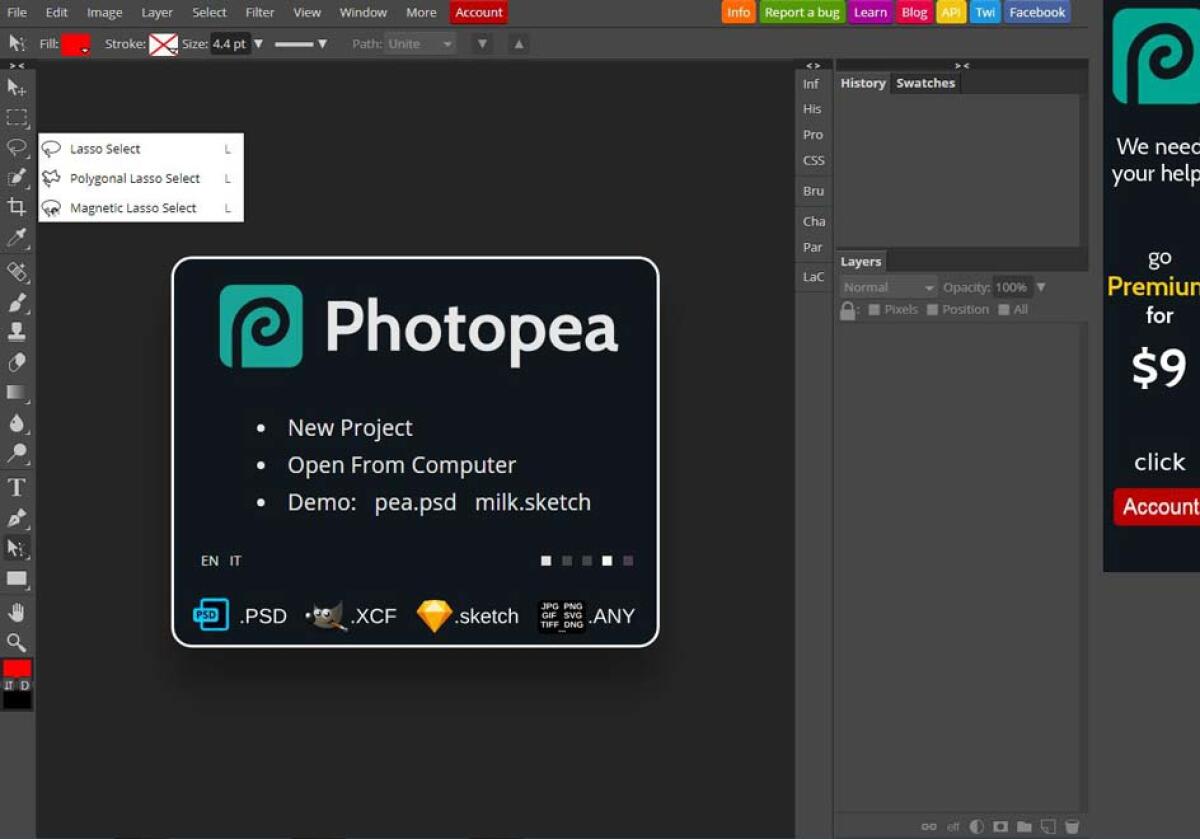Open the pea.psd demo file
The height and width of the screenshot is (839, 1200).
[x=415, y=503]
